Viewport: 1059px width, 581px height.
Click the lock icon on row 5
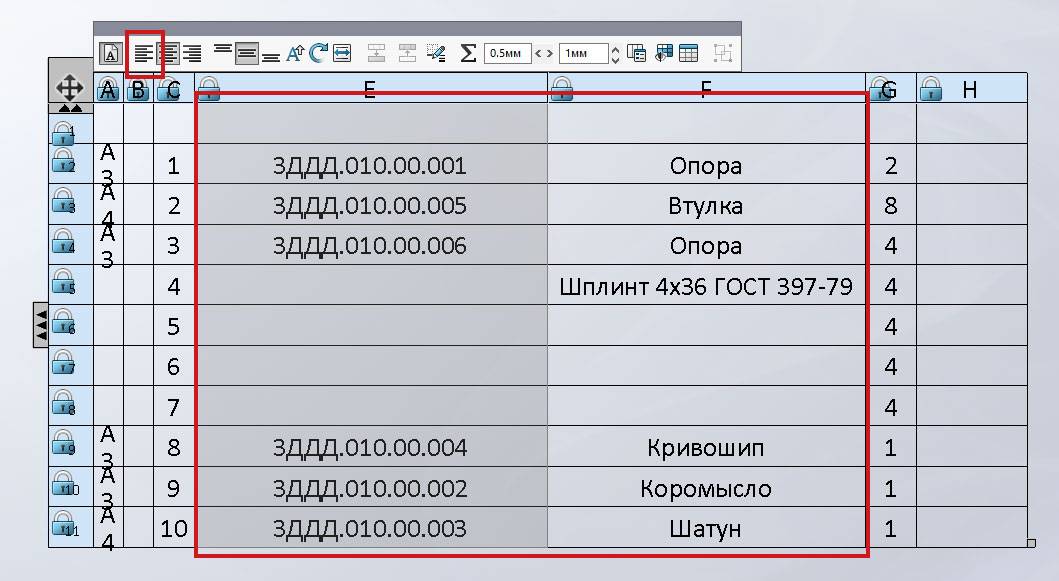tap(64, 284)
